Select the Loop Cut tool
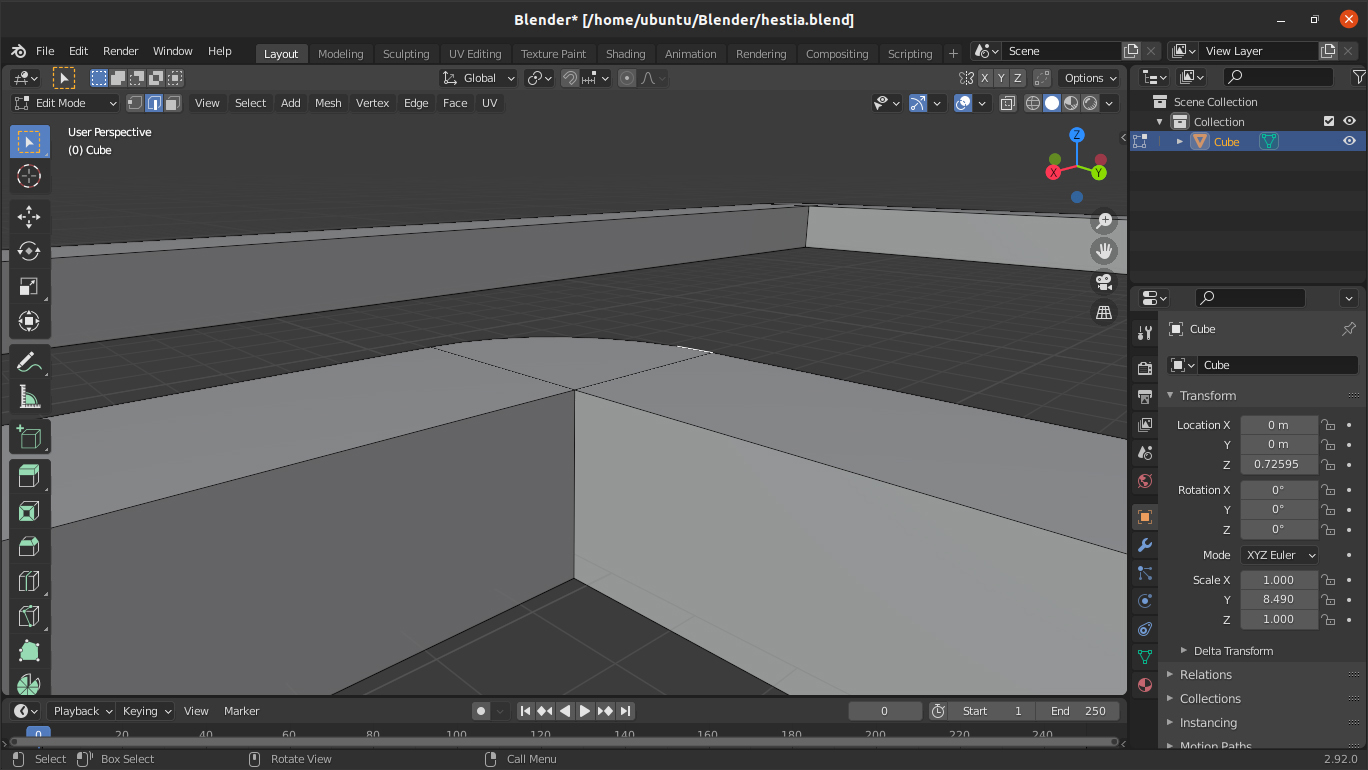The image size is (1368, 770). tap(29, 582)
